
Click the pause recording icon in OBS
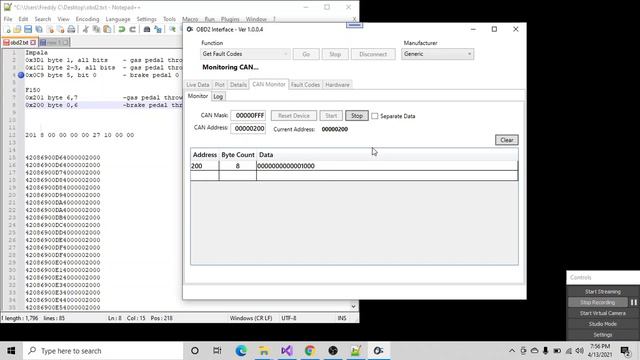coord(633,302)
